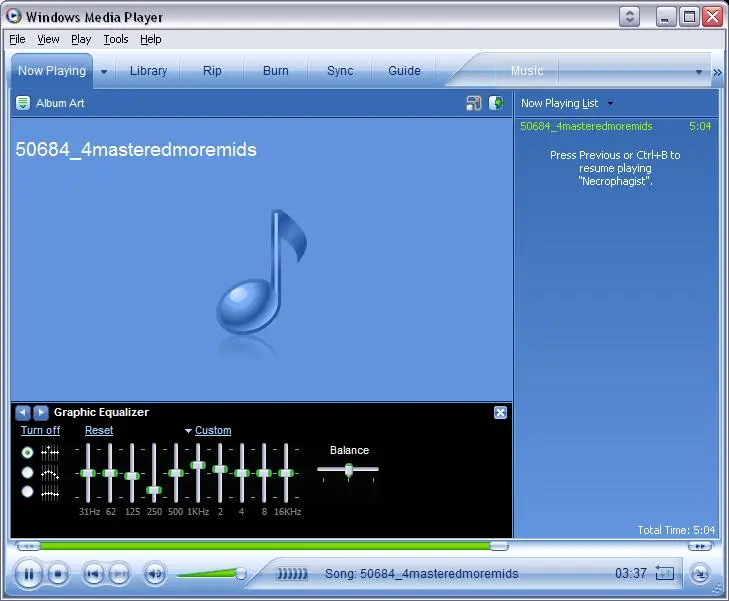Viewport: 729px width, 601px height.
Task: Show next enhancement panel with right arrow
Action: click(41, 412)
